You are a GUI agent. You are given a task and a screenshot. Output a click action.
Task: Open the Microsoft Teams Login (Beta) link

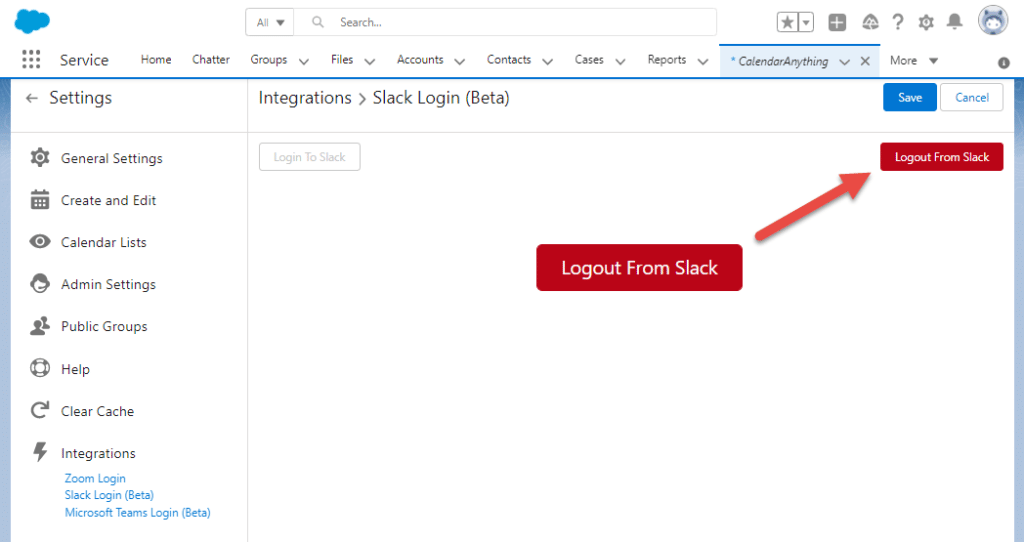[x=137, y=513]
